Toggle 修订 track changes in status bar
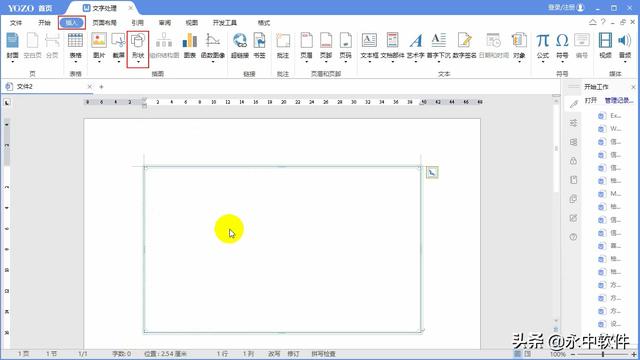 tap(293, 354)
